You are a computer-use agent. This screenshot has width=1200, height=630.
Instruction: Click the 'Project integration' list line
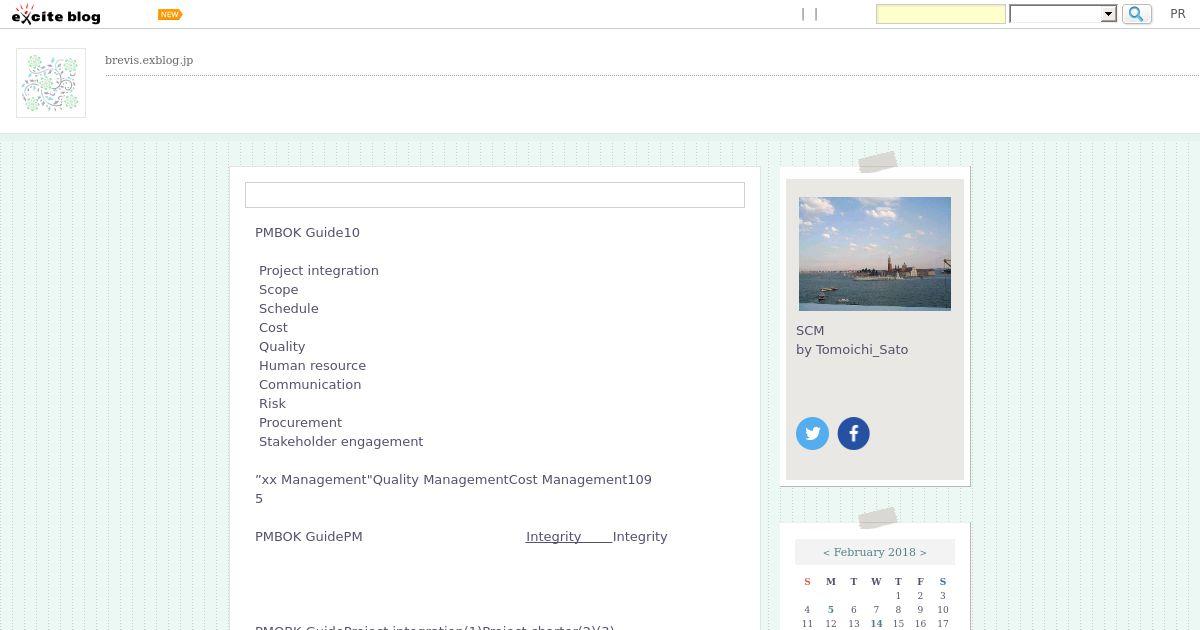pyautogui.click(x=319, y=270)
